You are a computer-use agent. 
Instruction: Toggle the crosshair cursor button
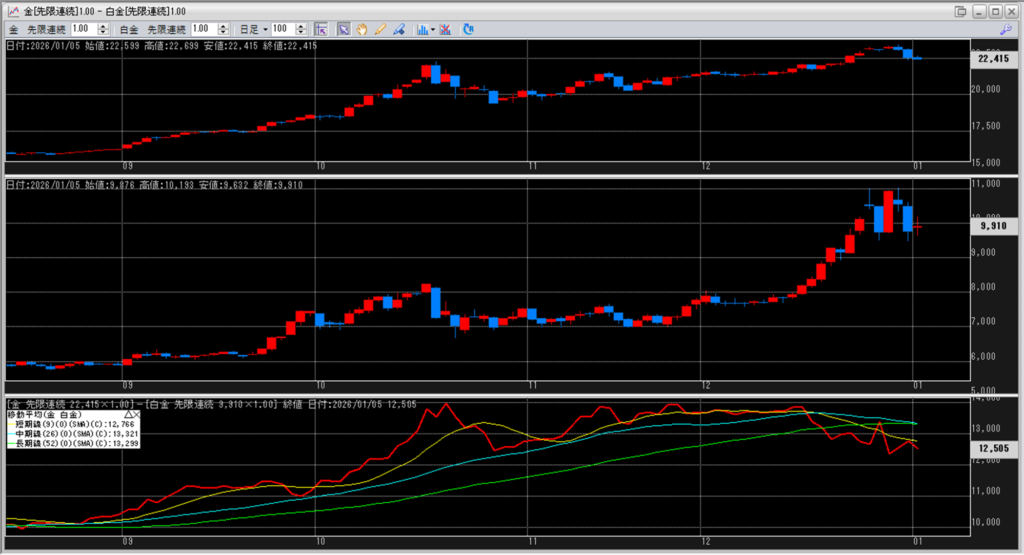coord(320,30)
